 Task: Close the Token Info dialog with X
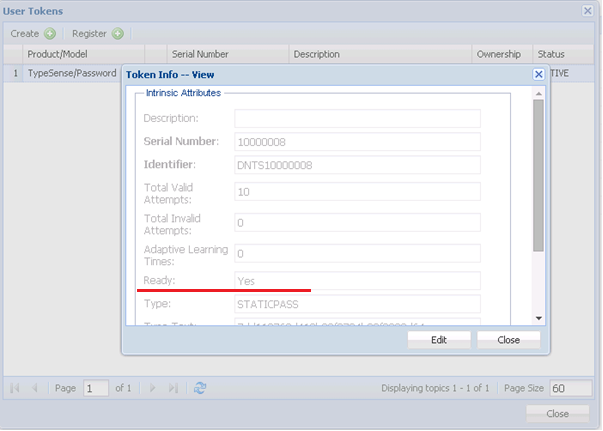[x=538, y=74]
